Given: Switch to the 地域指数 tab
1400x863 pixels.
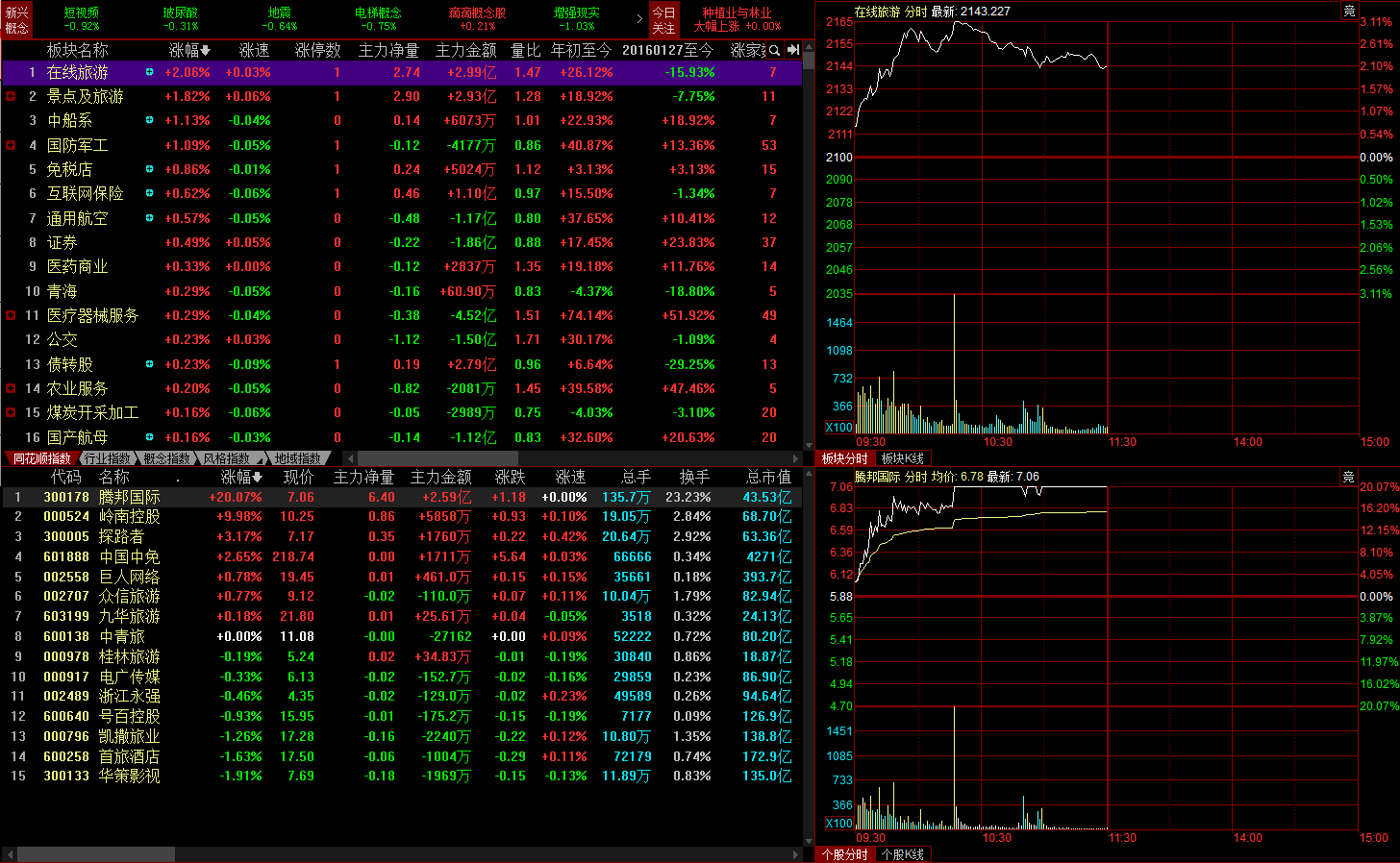Looking at the screenshot, I should click(298, 458).
